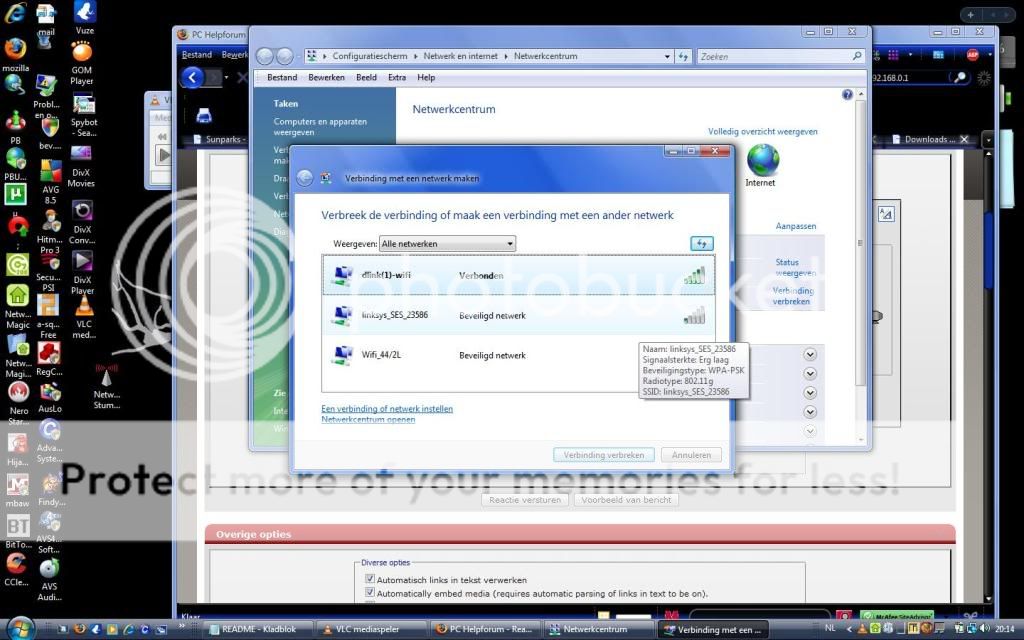The image size is (1024, 640).
Task: Click 'Een verbinding of netwerk instellen' link
Action: pos(387,409)
